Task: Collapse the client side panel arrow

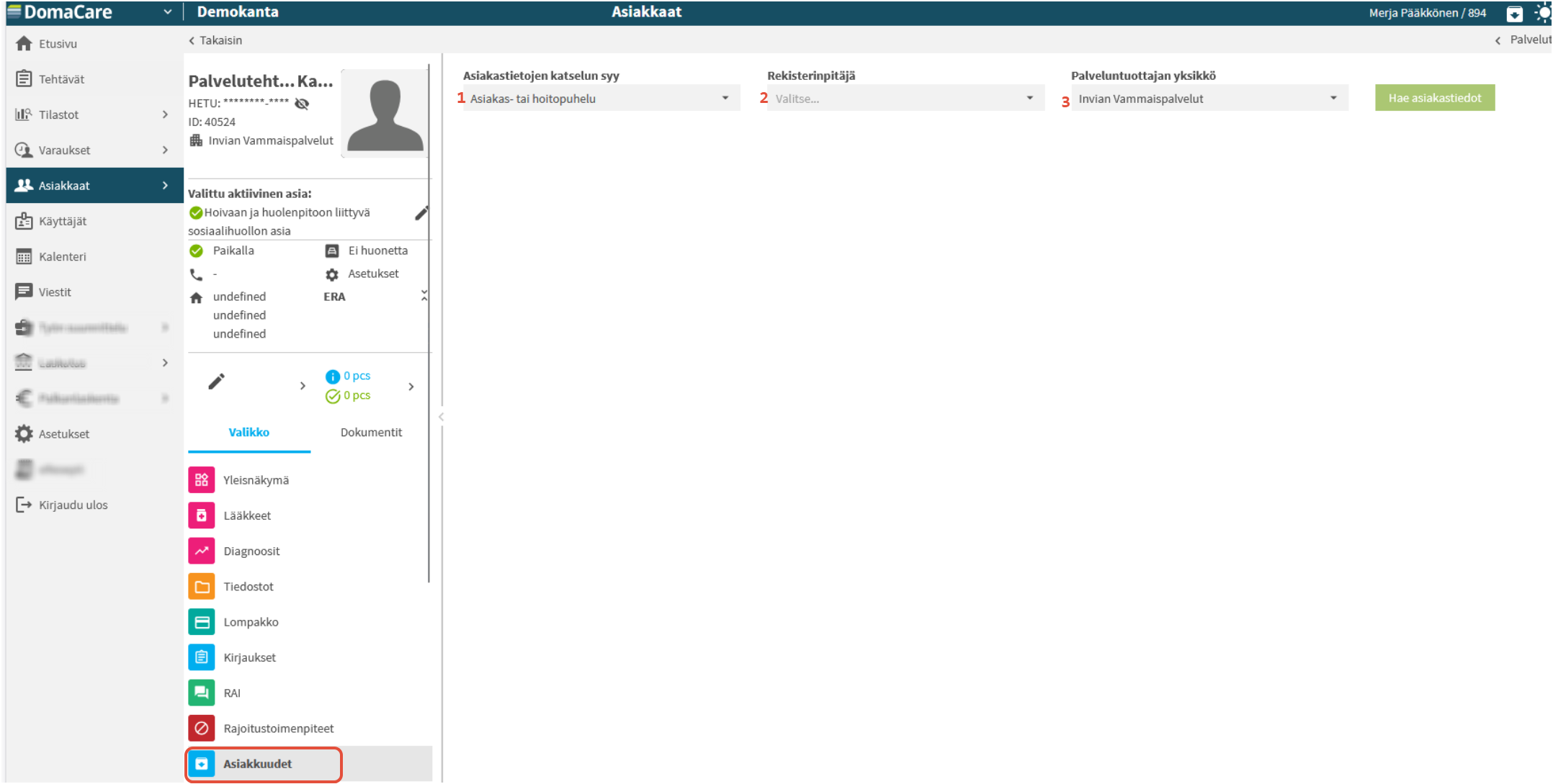Action: point(441,417)
